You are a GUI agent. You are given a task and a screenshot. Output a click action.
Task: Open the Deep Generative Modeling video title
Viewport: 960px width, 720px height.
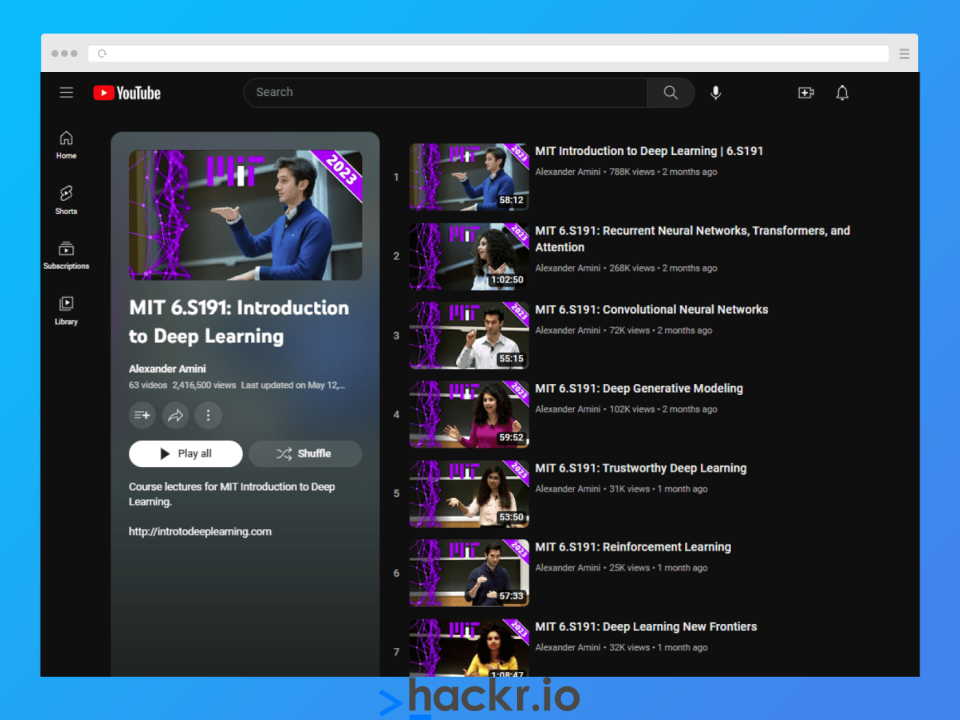(639, 389)
